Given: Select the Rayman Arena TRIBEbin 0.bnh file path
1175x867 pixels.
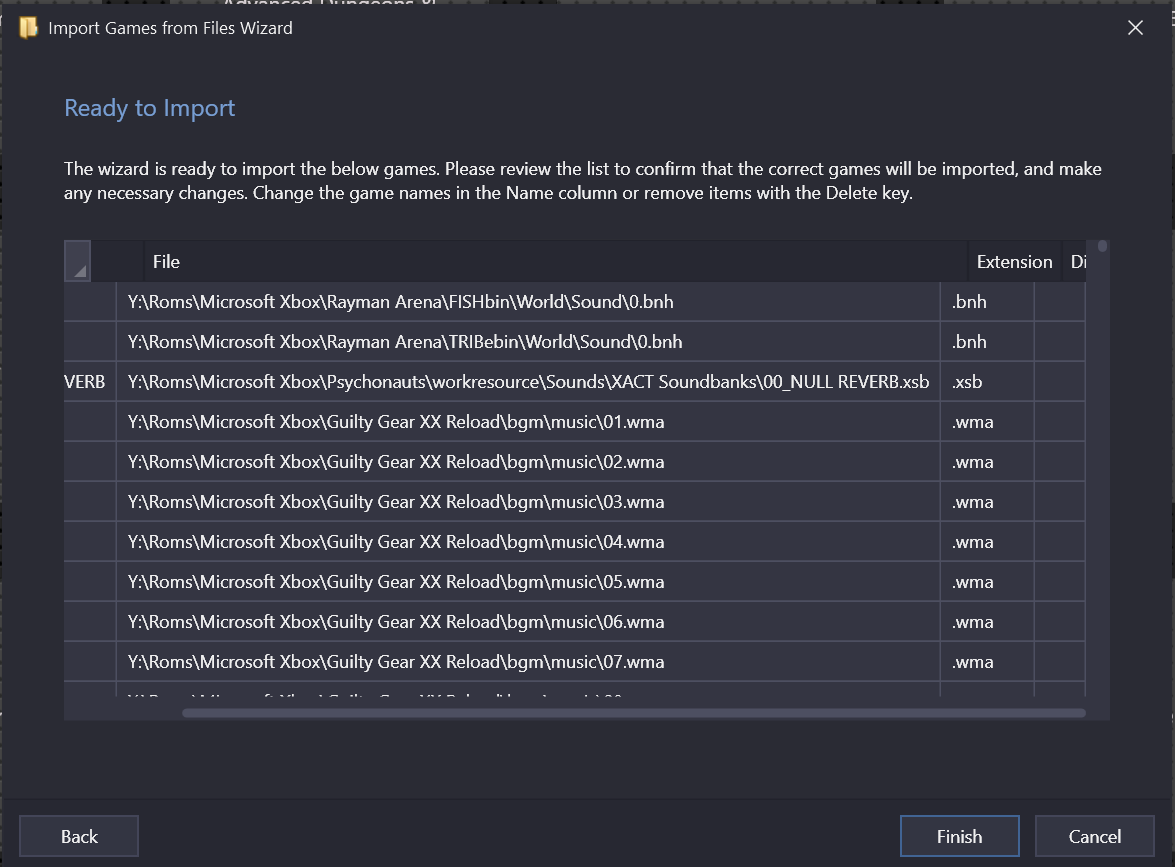Looking at the screenshot, I should pyautogui.click(x=528, y=342).
